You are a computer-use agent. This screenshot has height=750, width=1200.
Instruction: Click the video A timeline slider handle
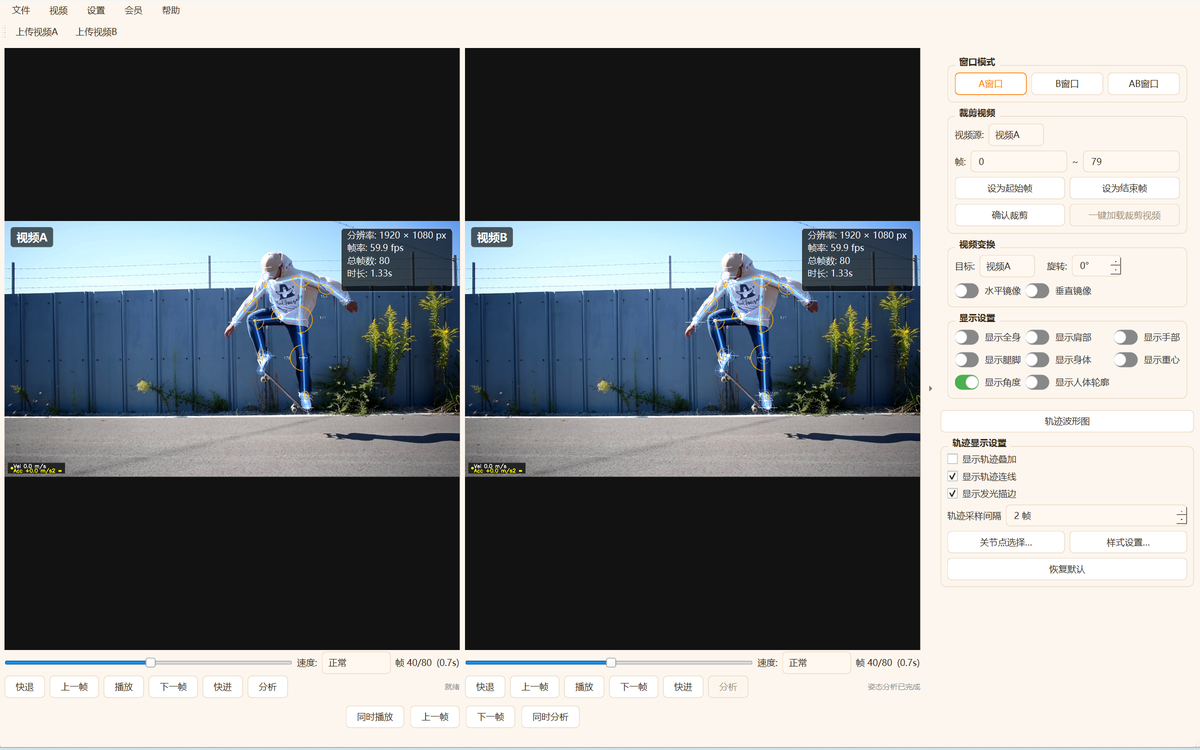[150, 662]
